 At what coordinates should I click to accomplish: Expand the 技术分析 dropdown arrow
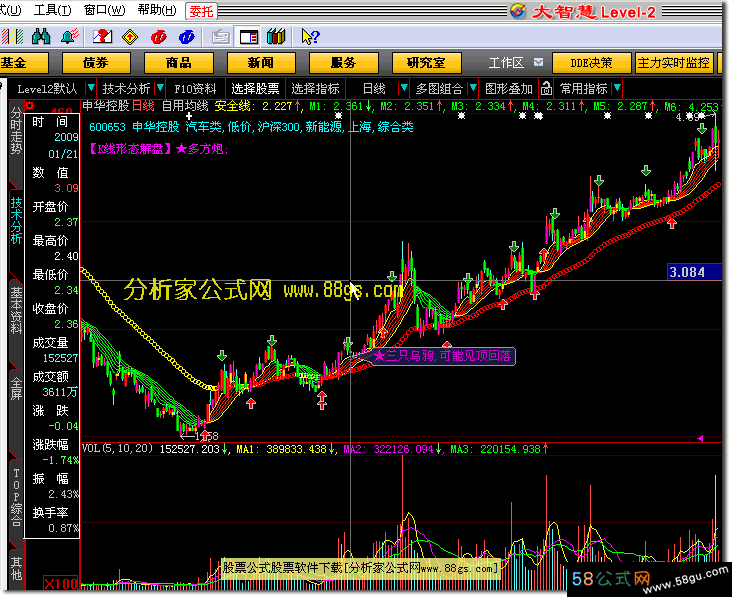160,88
